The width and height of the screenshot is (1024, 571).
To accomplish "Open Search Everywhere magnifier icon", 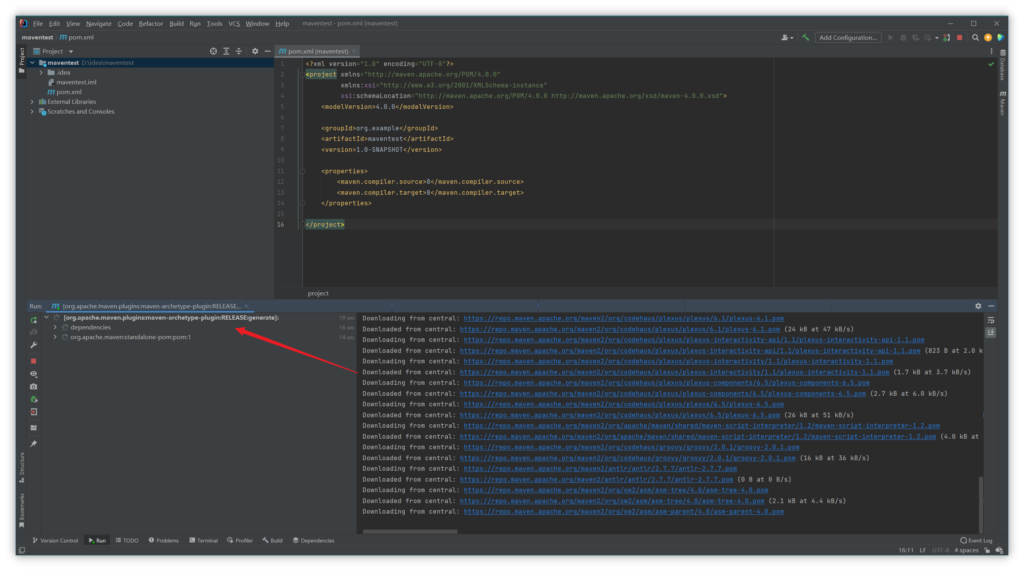I will [976, 38].
